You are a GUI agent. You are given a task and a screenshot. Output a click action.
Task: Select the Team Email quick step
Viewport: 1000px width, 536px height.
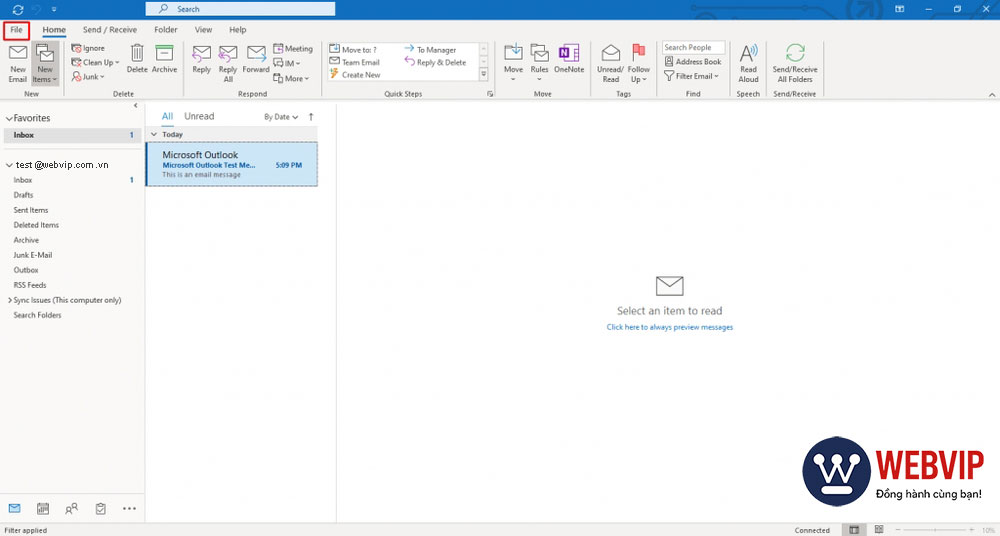(355, 62)
